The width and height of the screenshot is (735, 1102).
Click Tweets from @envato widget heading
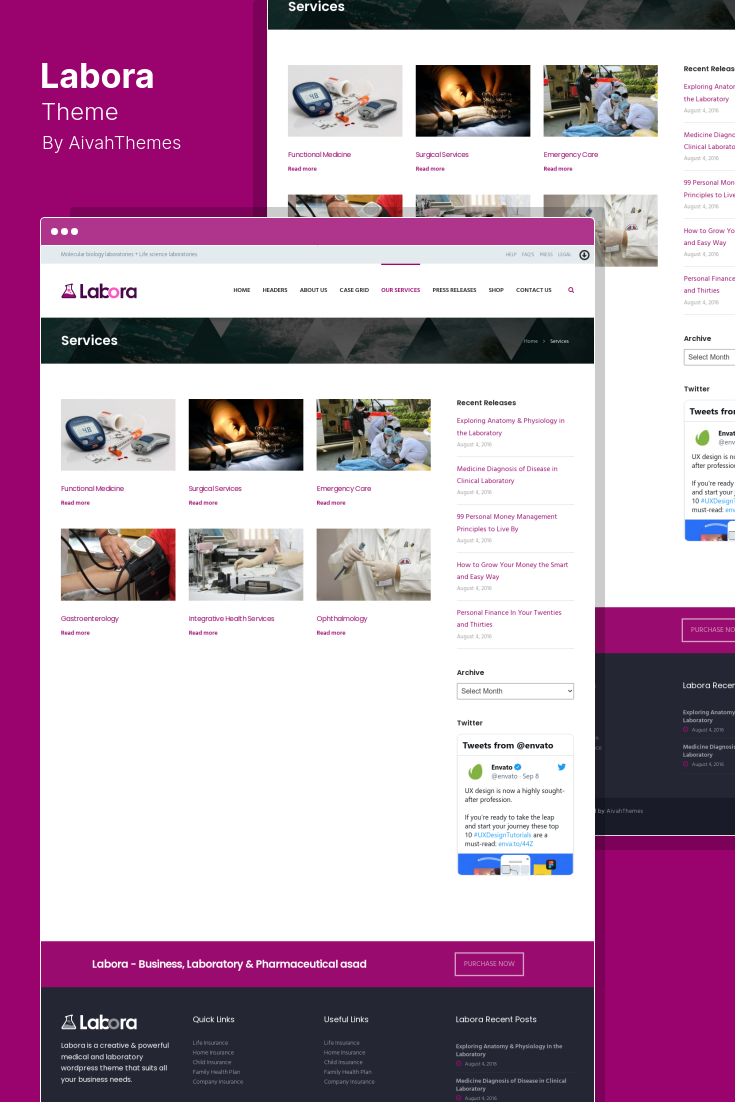point(508,746)
